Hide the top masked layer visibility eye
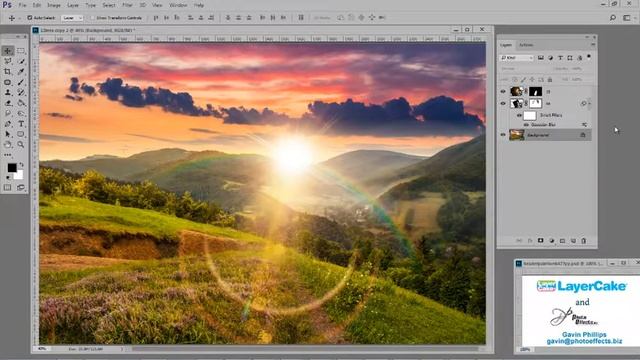640x360 pixels. pos(503,91)
